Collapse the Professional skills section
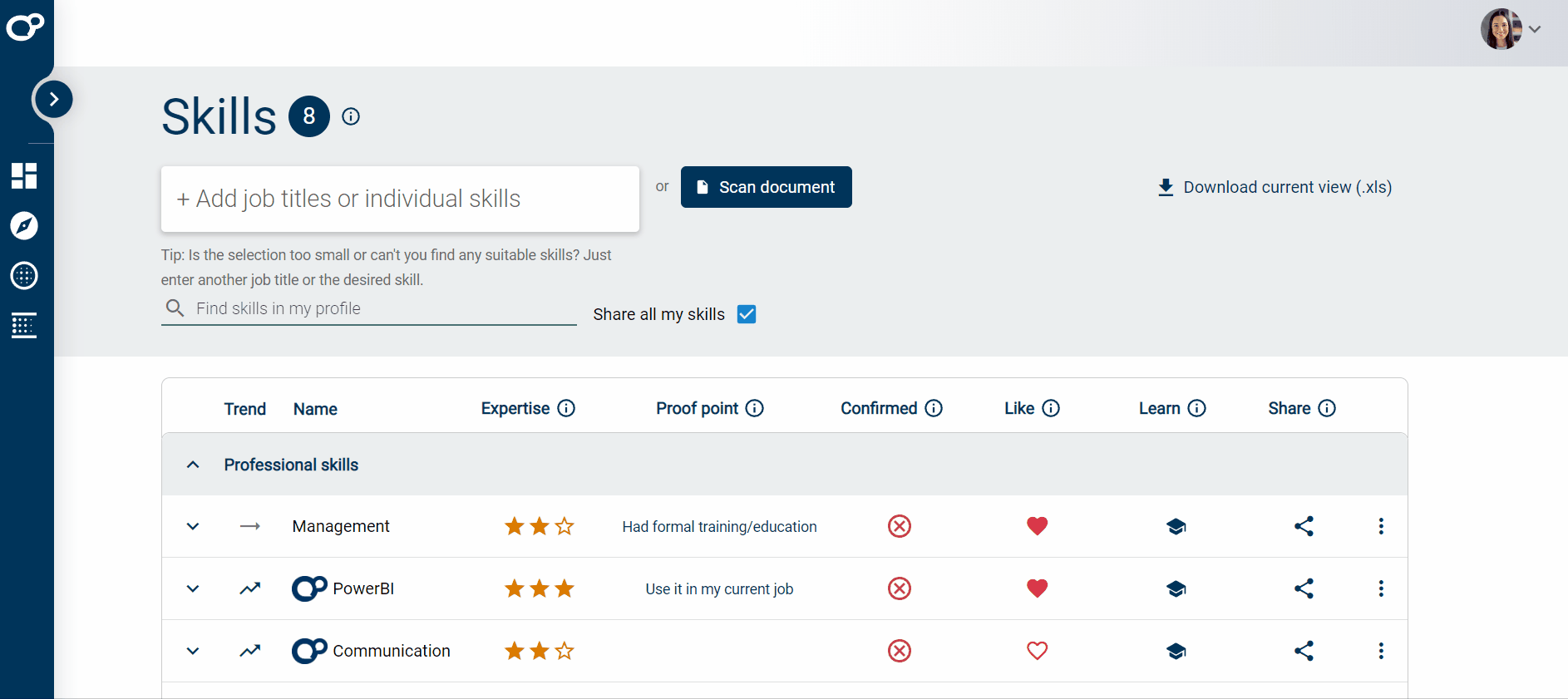The height and width of the screenshot is (699, 1568). click(x=193, y=465)
